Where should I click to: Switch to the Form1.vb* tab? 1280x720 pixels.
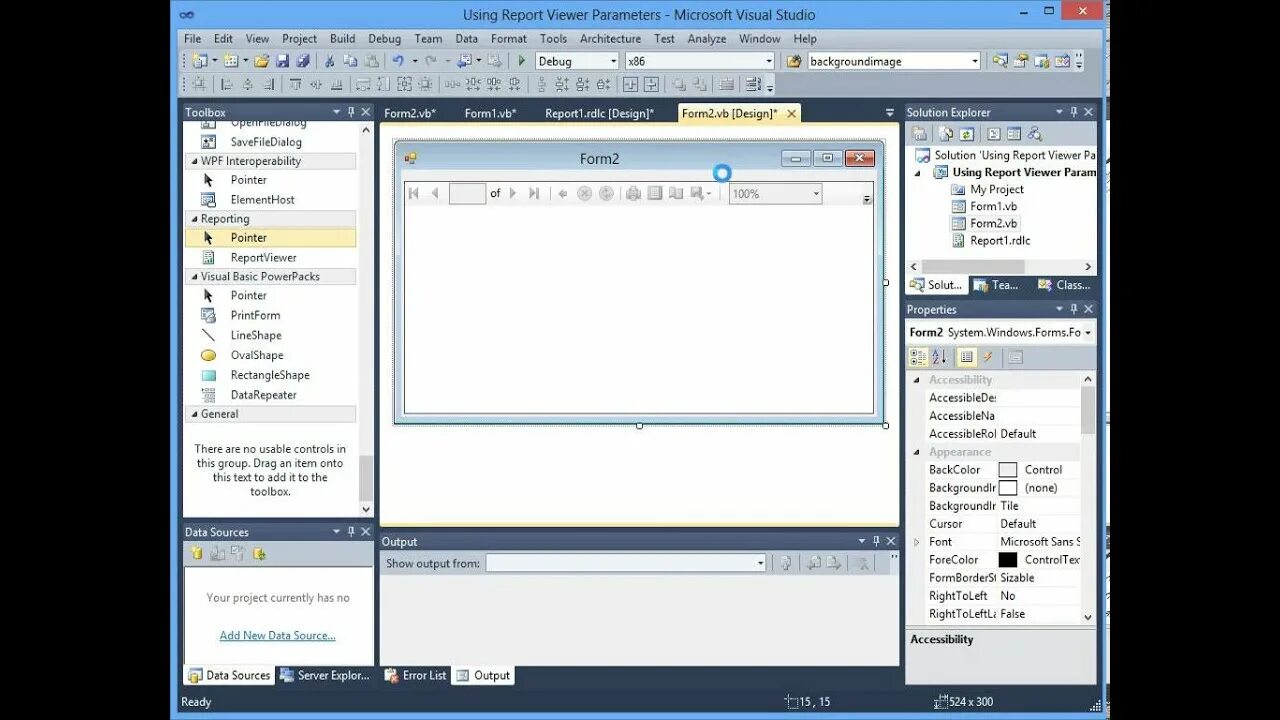coord(491,113)
